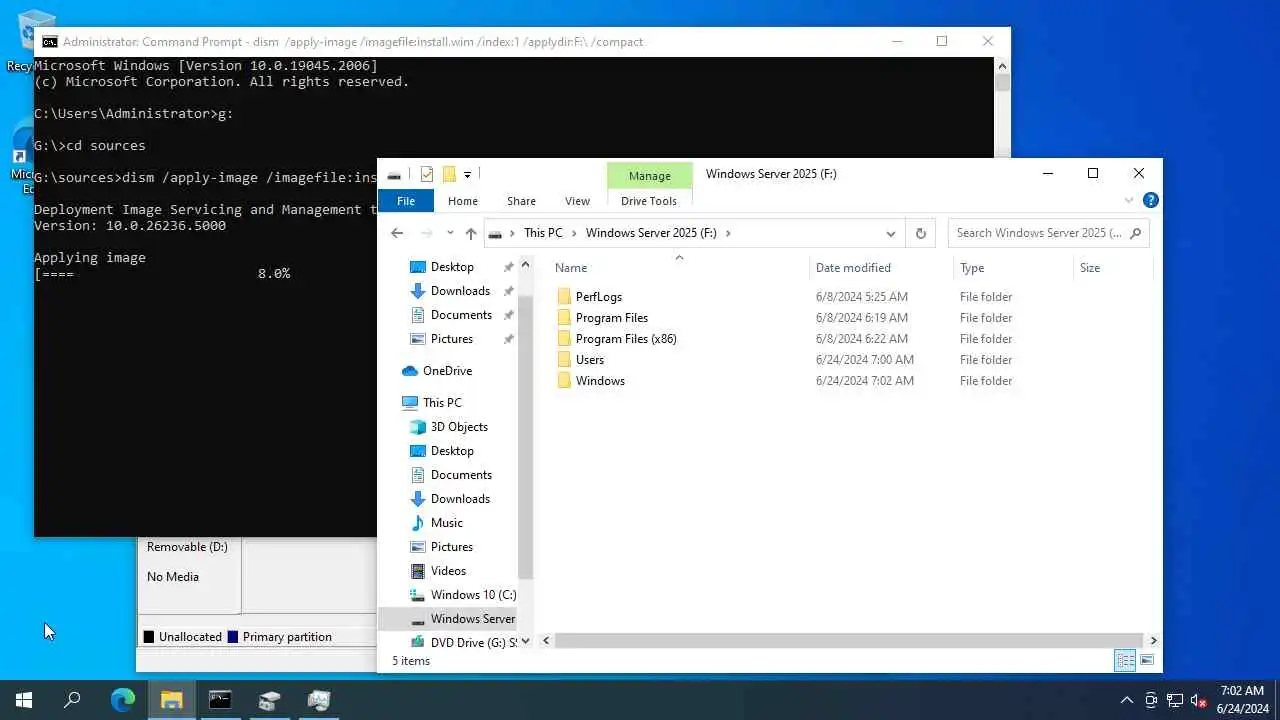Open pinned Desktop in Quick access
1280x720 pixels.
click(x=452, y=267)
